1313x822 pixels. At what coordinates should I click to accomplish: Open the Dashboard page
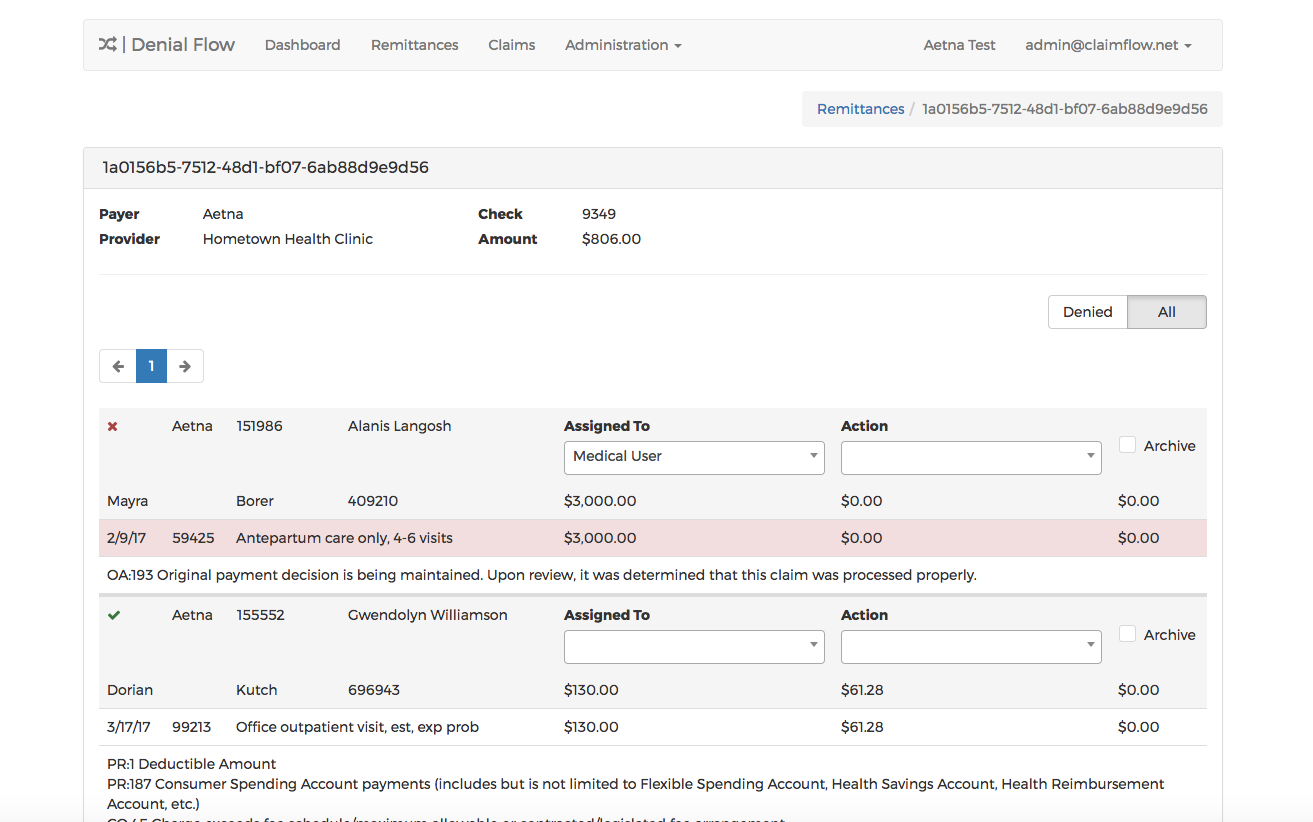302,45
